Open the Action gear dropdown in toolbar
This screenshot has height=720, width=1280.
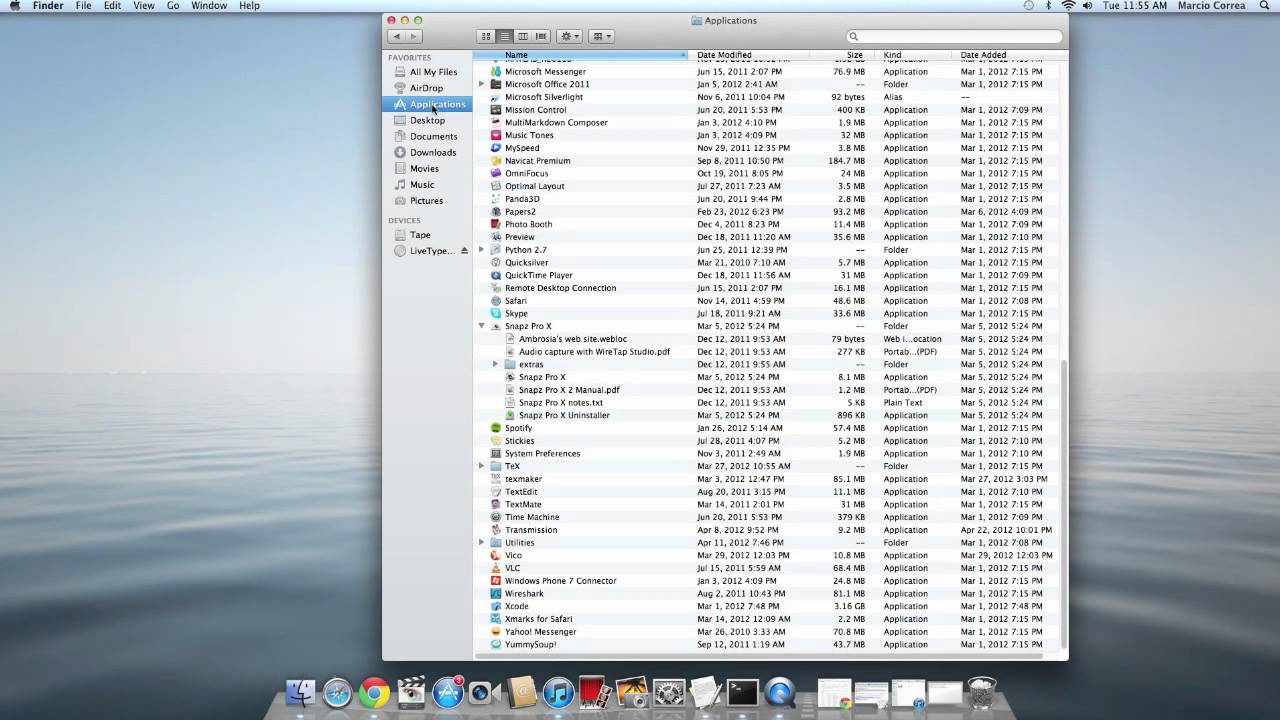pyautogui.click(x=569, y=36)
